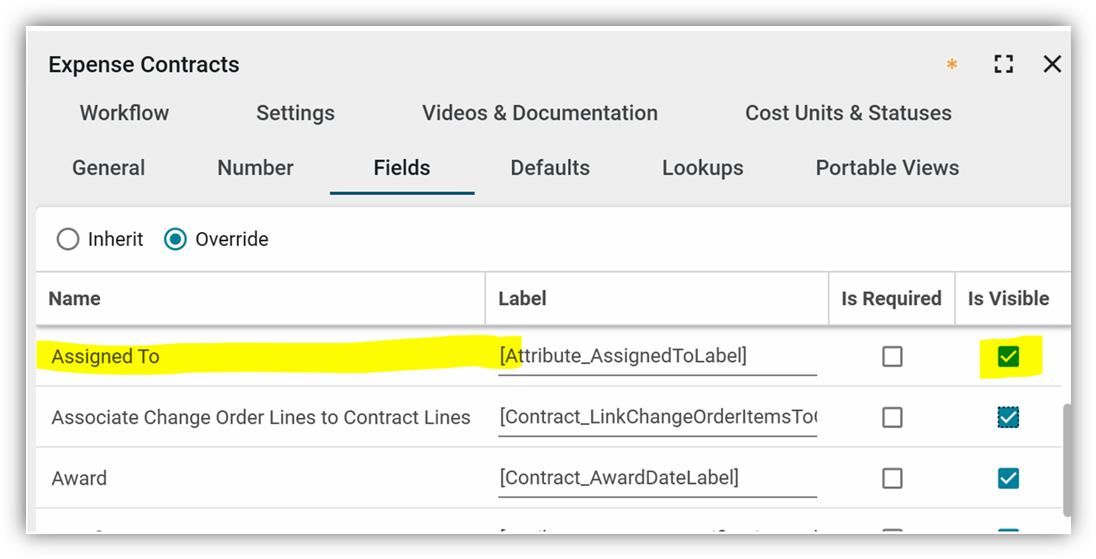Select the General tab
The width and height of the screenshot is (1096, 559).
point(108,168)
